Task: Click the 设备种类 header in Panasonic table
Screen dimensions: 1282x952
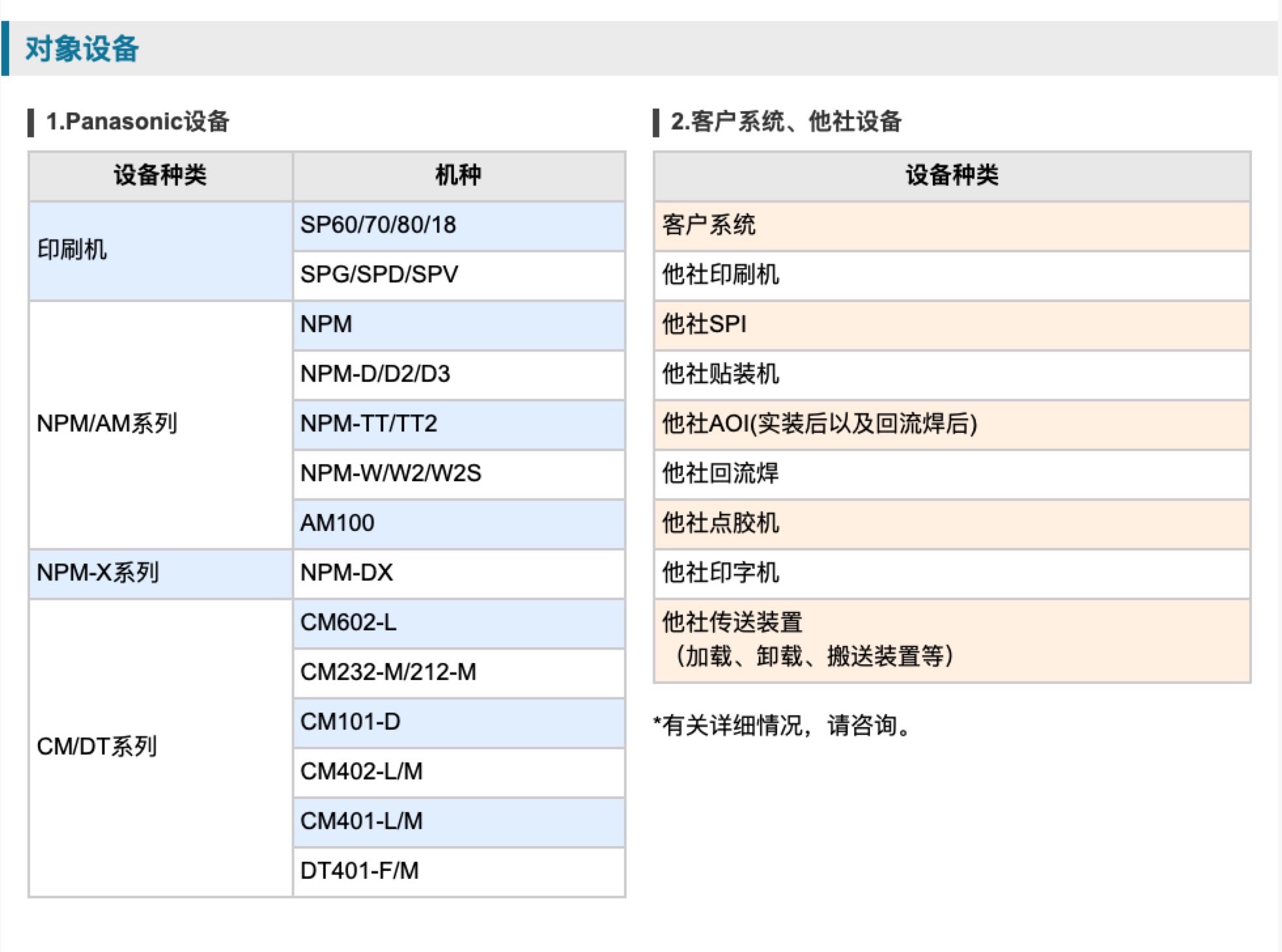Action: (160, 175)
